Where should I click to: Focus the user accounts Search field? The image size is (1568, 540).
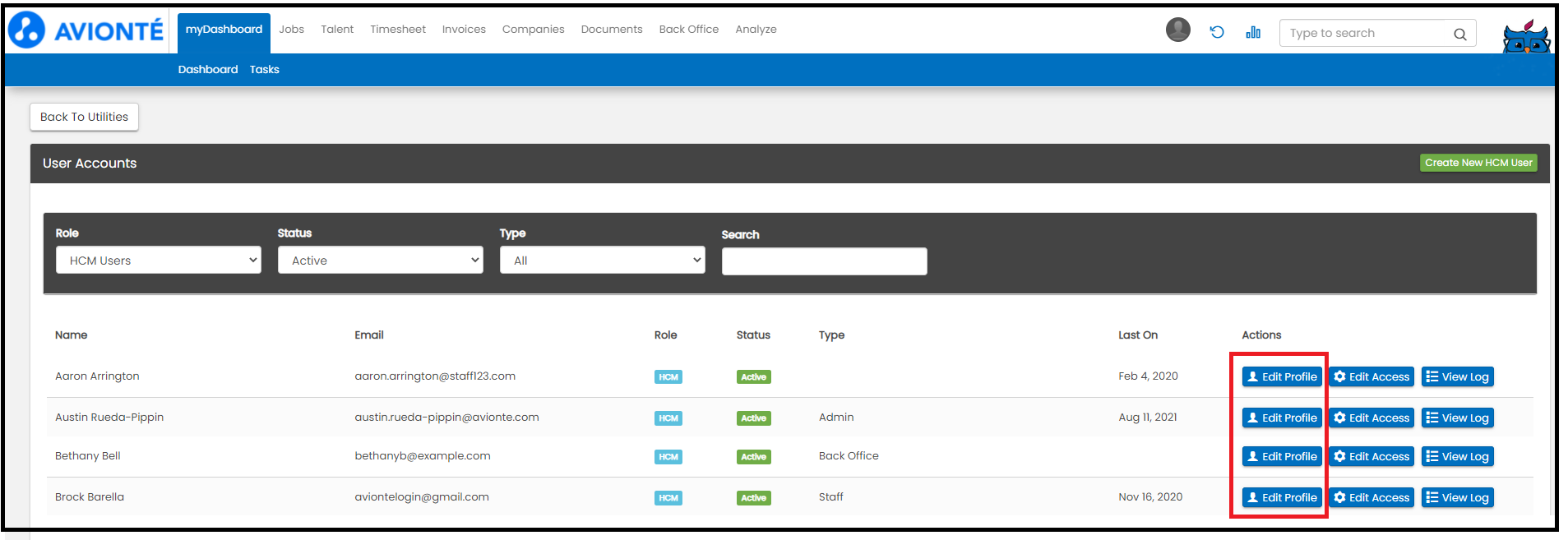click(x=824, y=261)
